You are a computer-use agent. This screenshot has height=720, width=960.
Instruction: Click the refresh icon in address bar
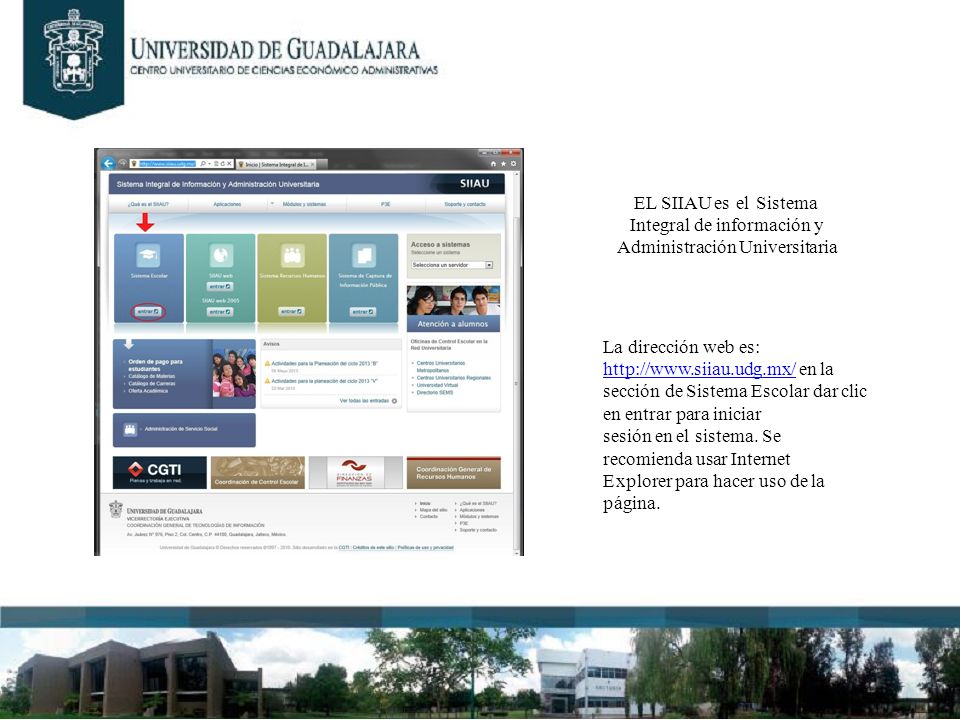[223, 164]
